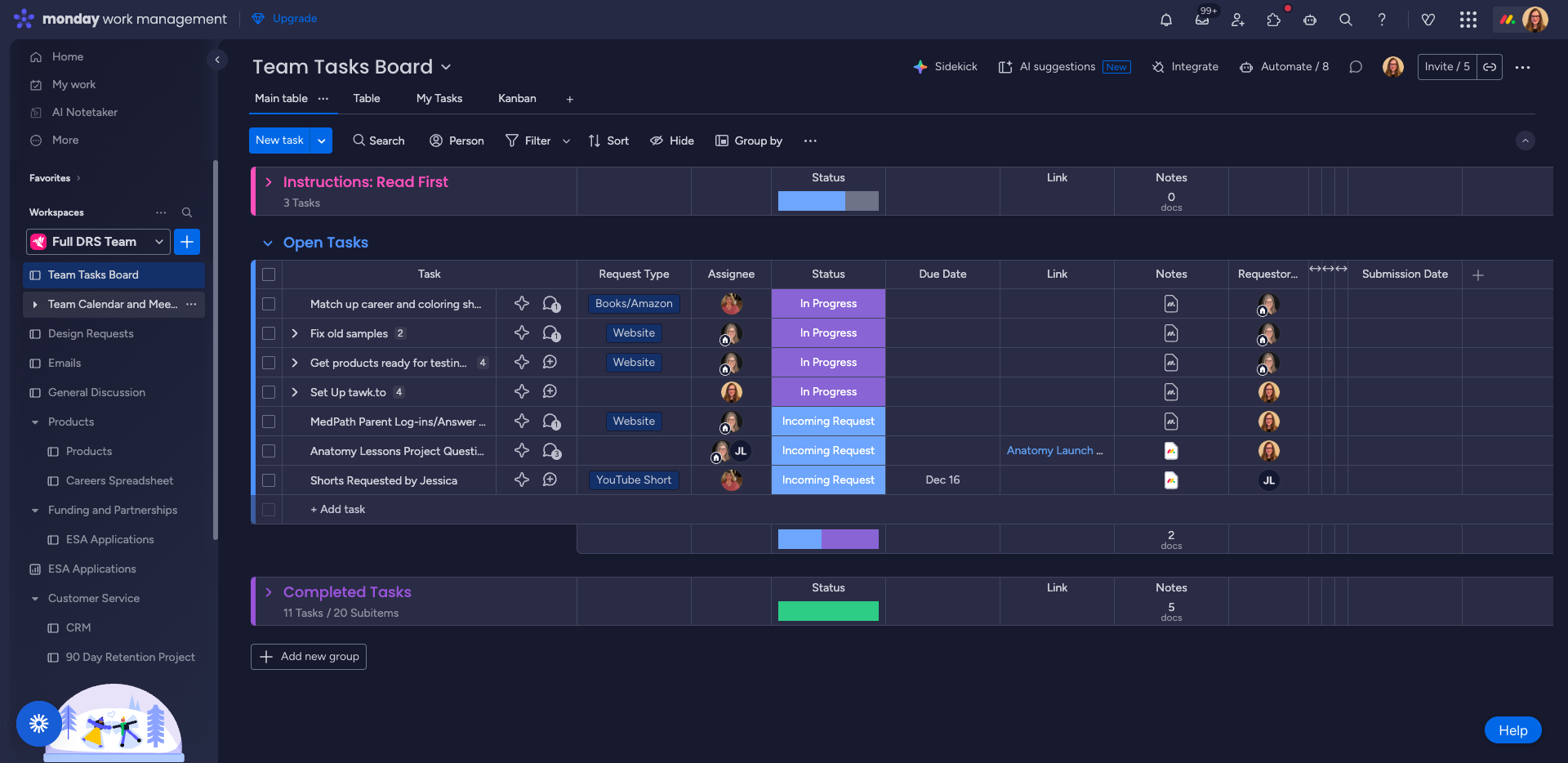This screenshot has height=763, width=1568.
Task: Open the apps grid switcher icon
Action: [x=1468, y=20]
